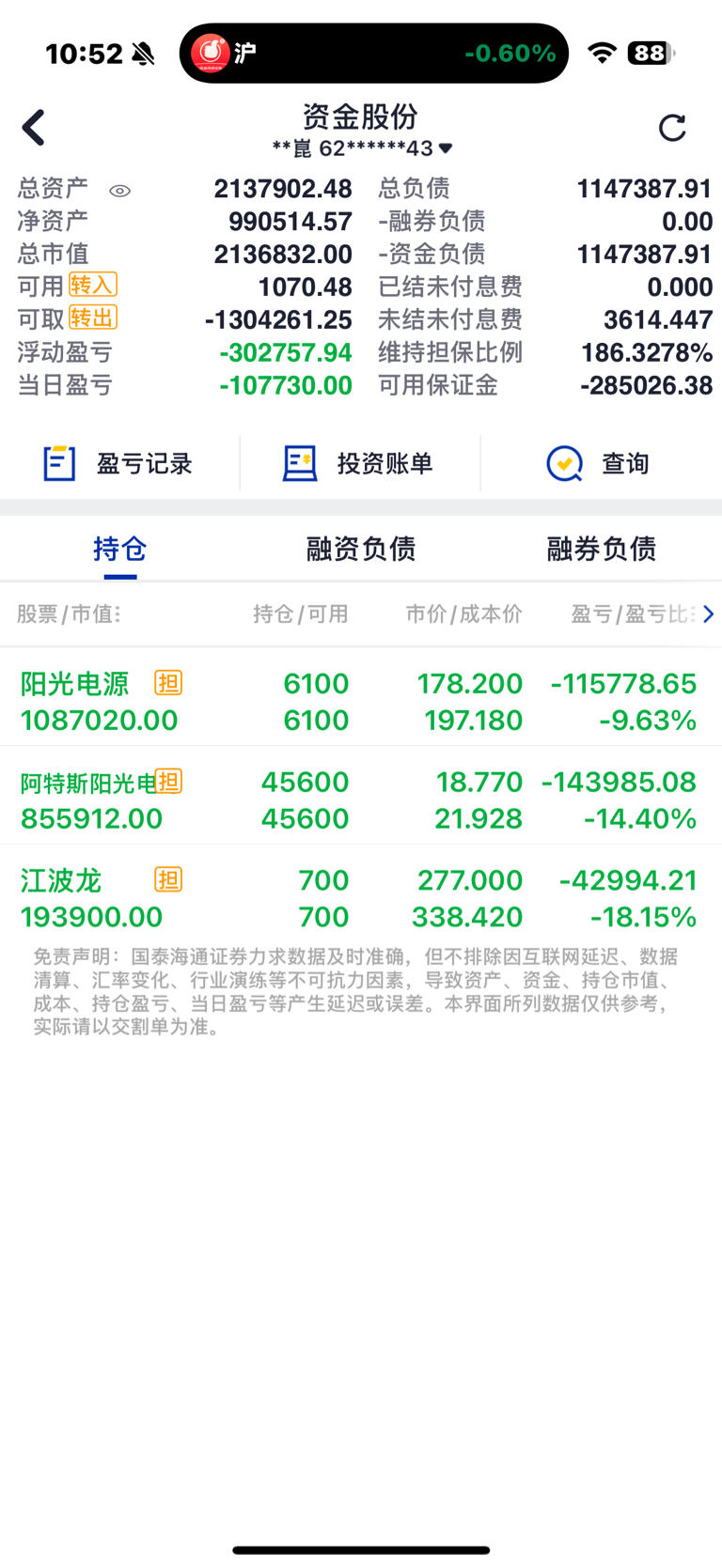Expand more columns with right chevron

(708, 613)
